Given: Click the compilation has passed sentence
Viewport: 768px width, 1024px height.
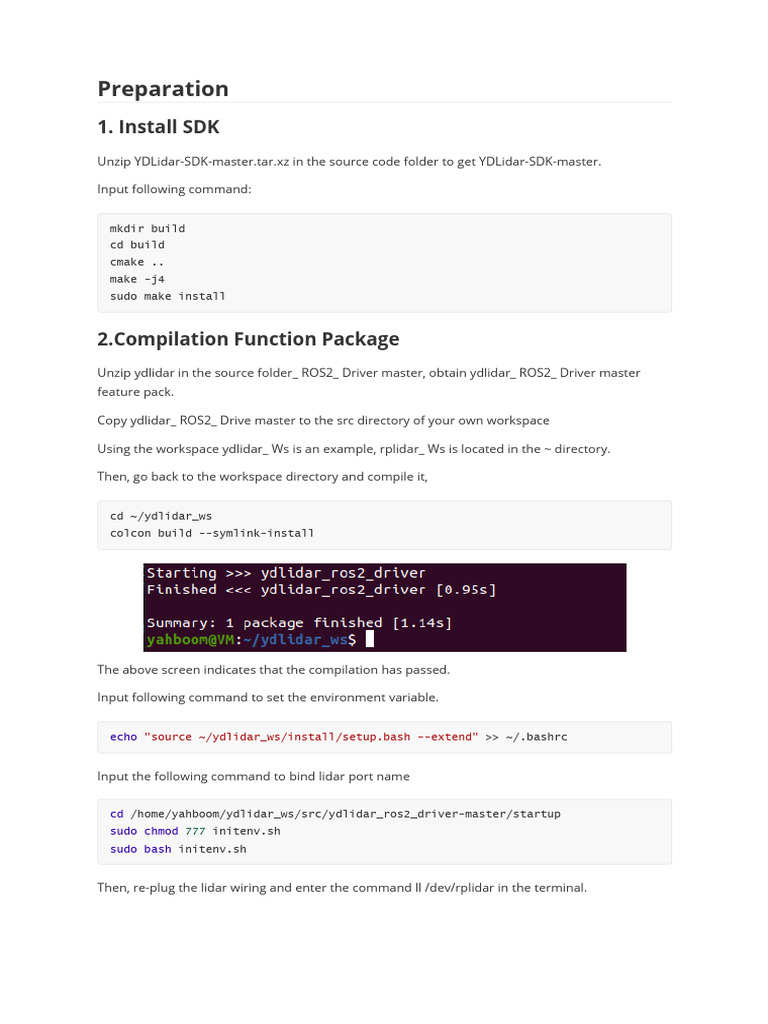Looking at the screenshot, I should click(x=274, y=669).
